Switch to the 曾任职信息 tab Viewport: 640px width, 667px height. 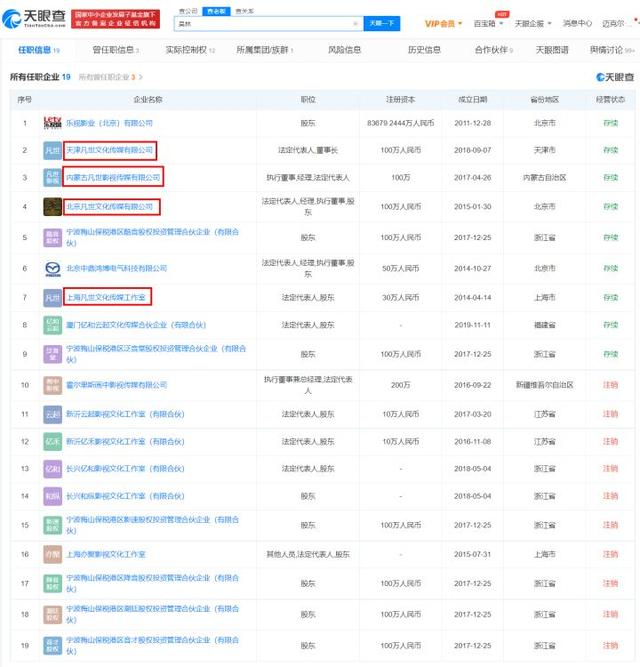point(115,50)
